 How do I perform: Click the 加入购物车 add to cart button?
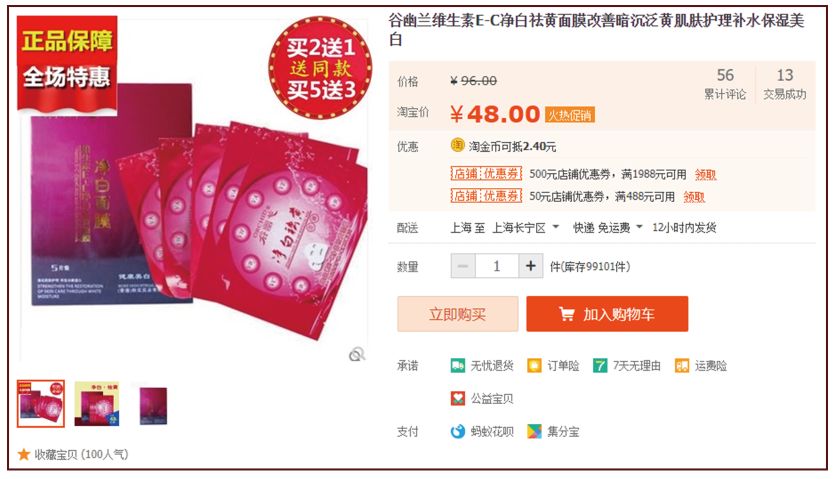(607, 314)
